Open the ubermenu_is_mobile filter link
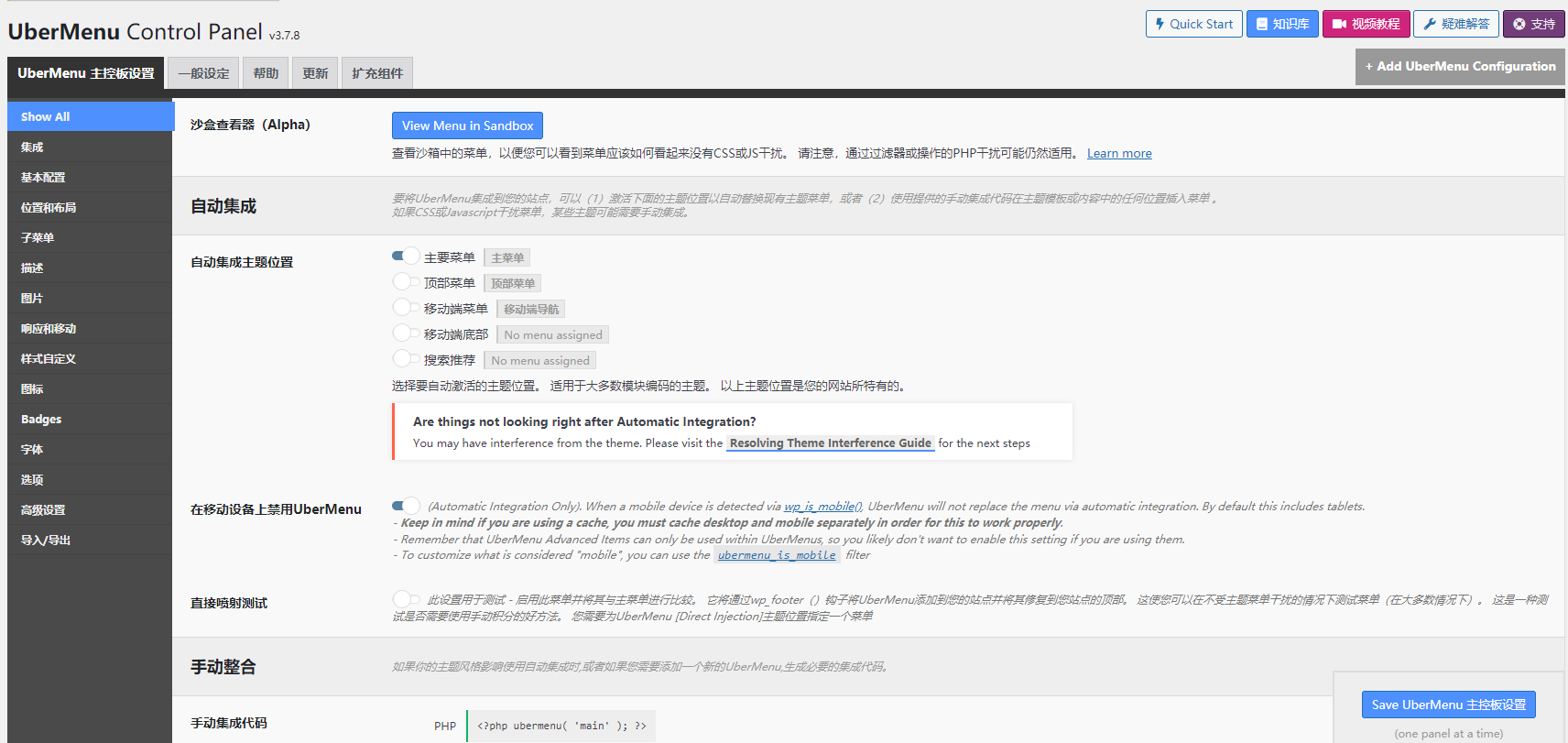 click(777, 555)
